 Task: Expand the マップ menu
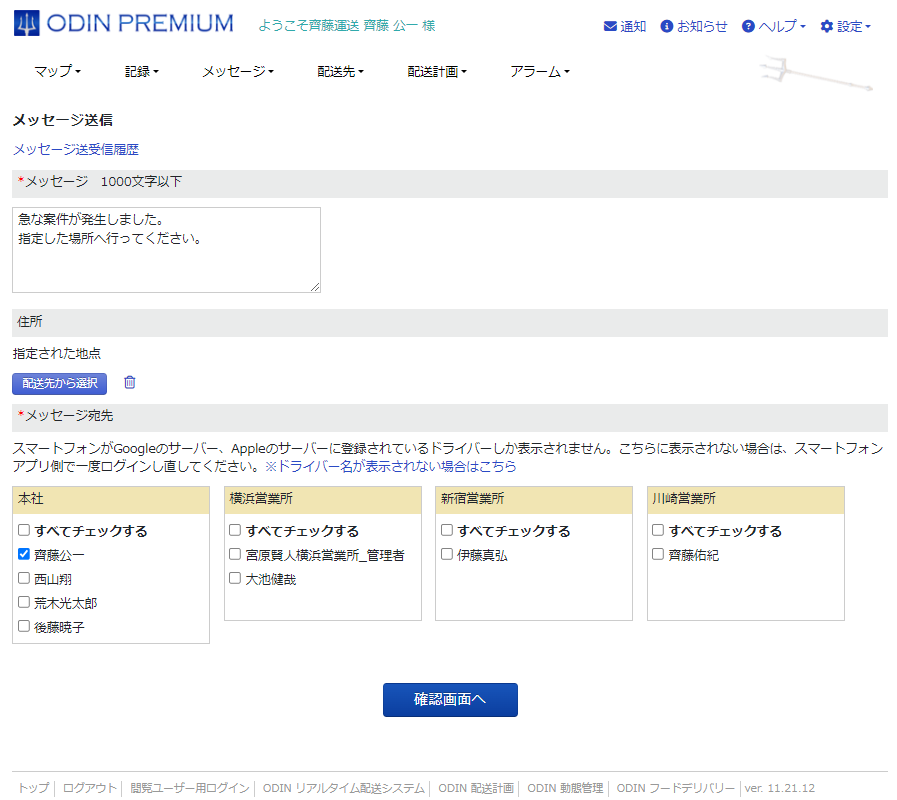pos(57,72)
